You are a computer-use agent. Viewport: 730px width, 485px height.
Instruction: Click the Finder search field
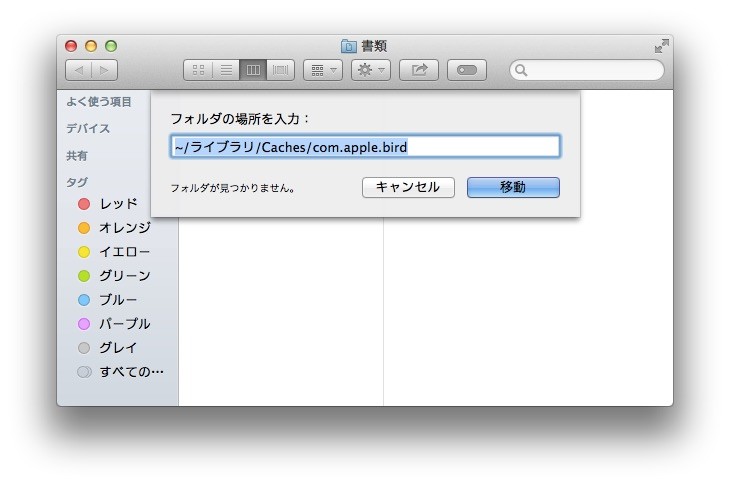(587, 70)
